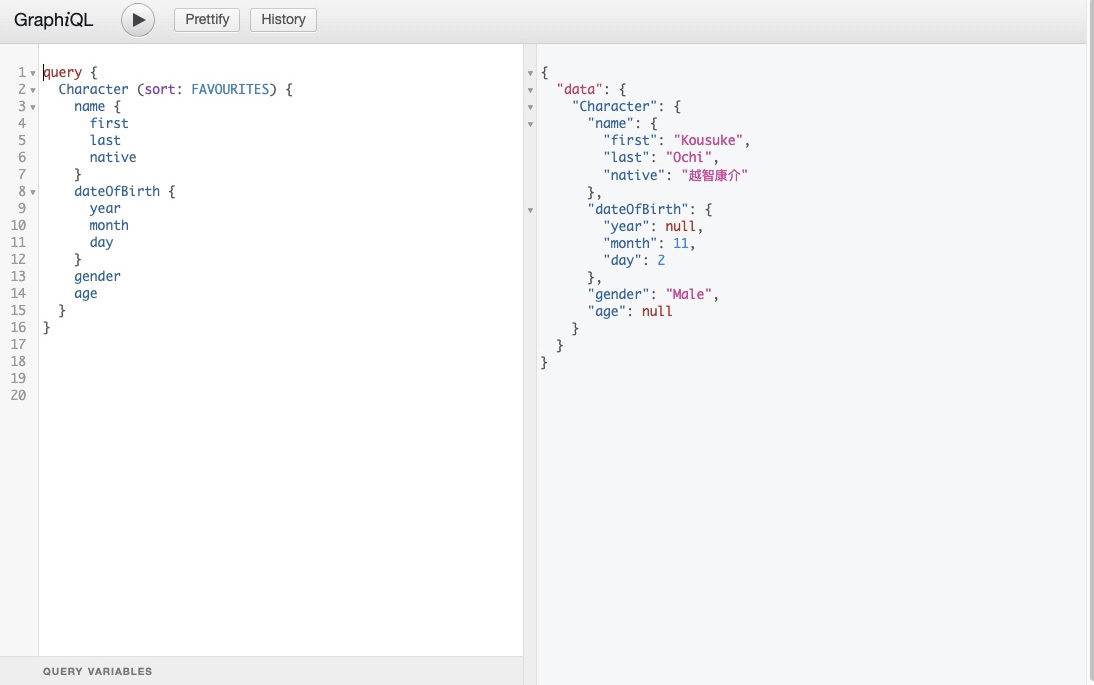This screenshot has width=1094, height=685.
Task: Click the 'sort' argument in the query
Action: point(160,89)
